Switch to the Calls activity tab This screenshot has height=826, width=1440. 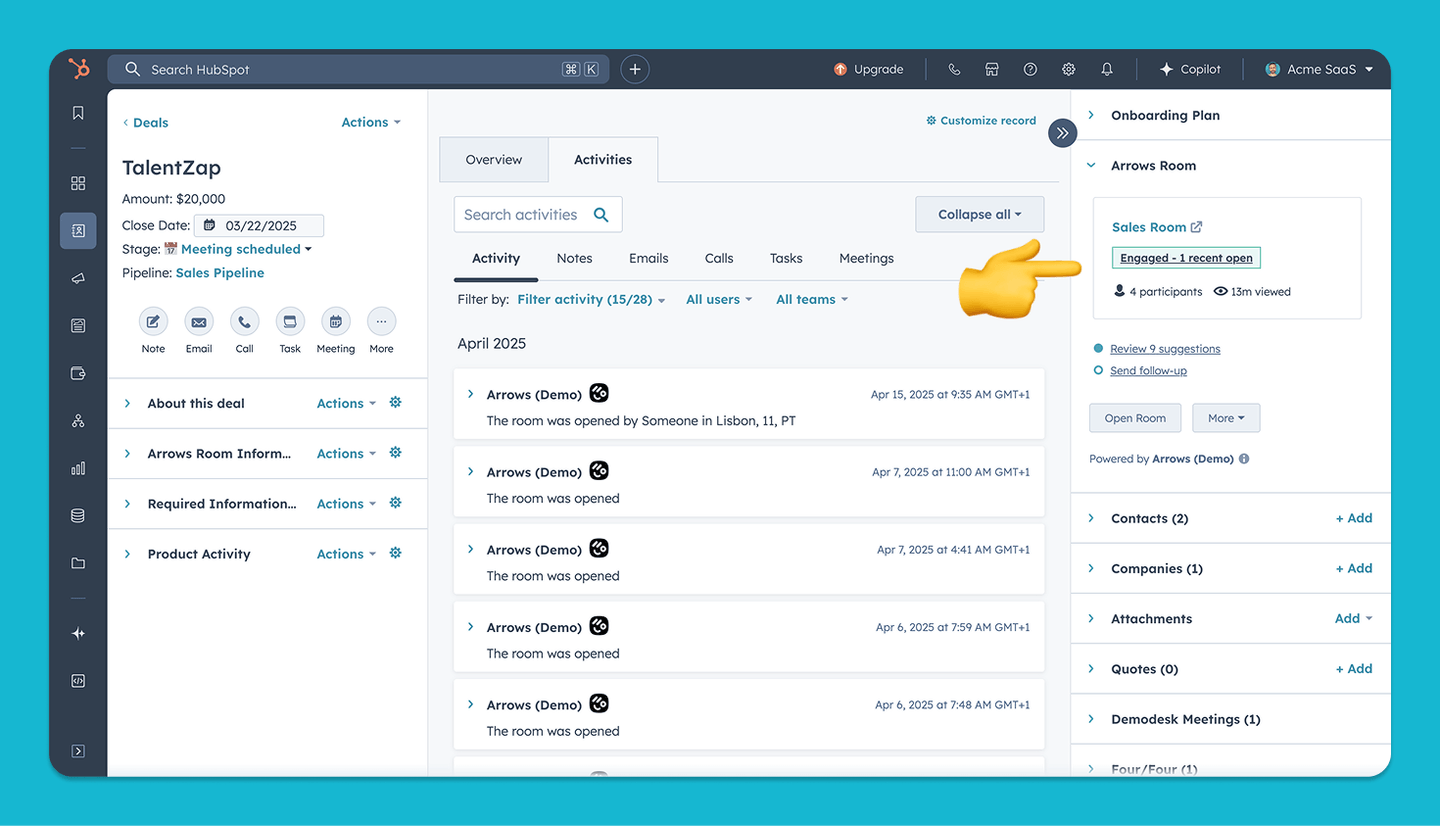click(x=719, y=258)
